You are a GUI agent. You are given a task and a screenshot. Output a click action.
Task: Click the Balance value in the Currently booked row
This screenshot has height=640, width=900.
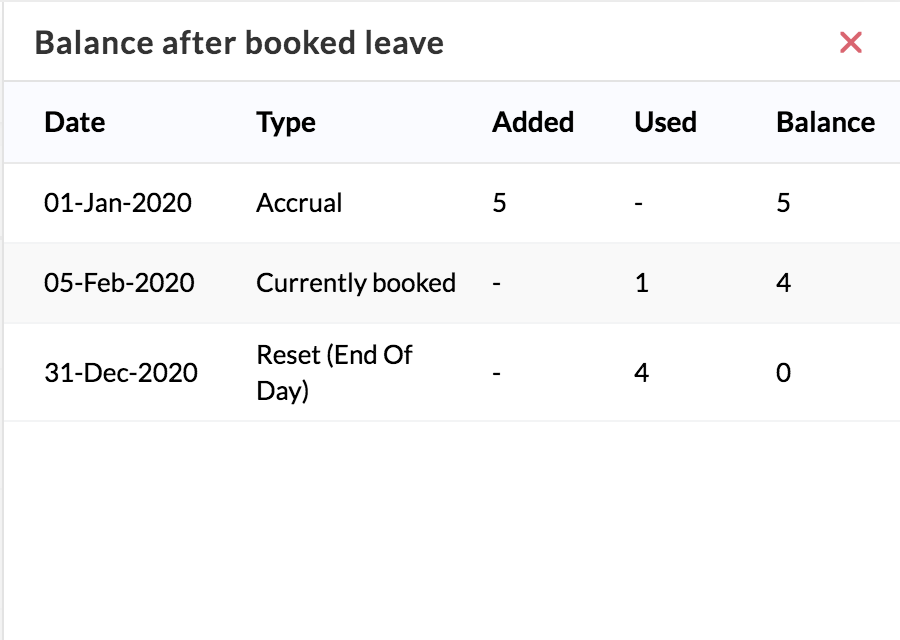click(x=783, y=283)
